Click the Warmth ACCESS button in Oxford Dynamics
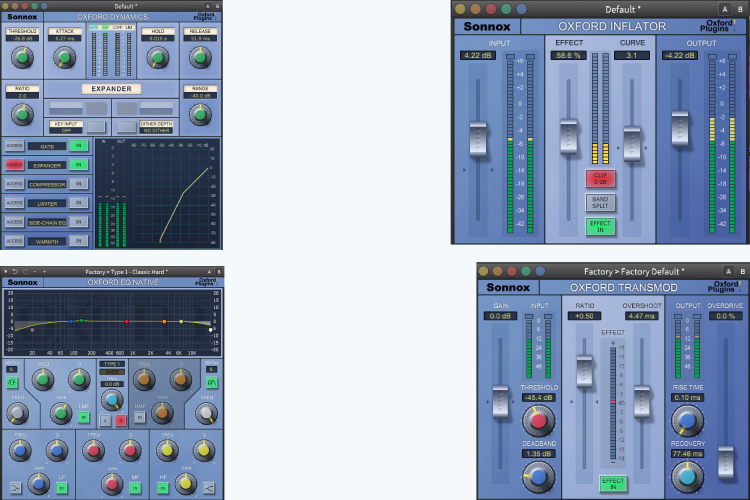Image resolution: width=750 pixels, height=500 pixels. [x=14, y=241]
